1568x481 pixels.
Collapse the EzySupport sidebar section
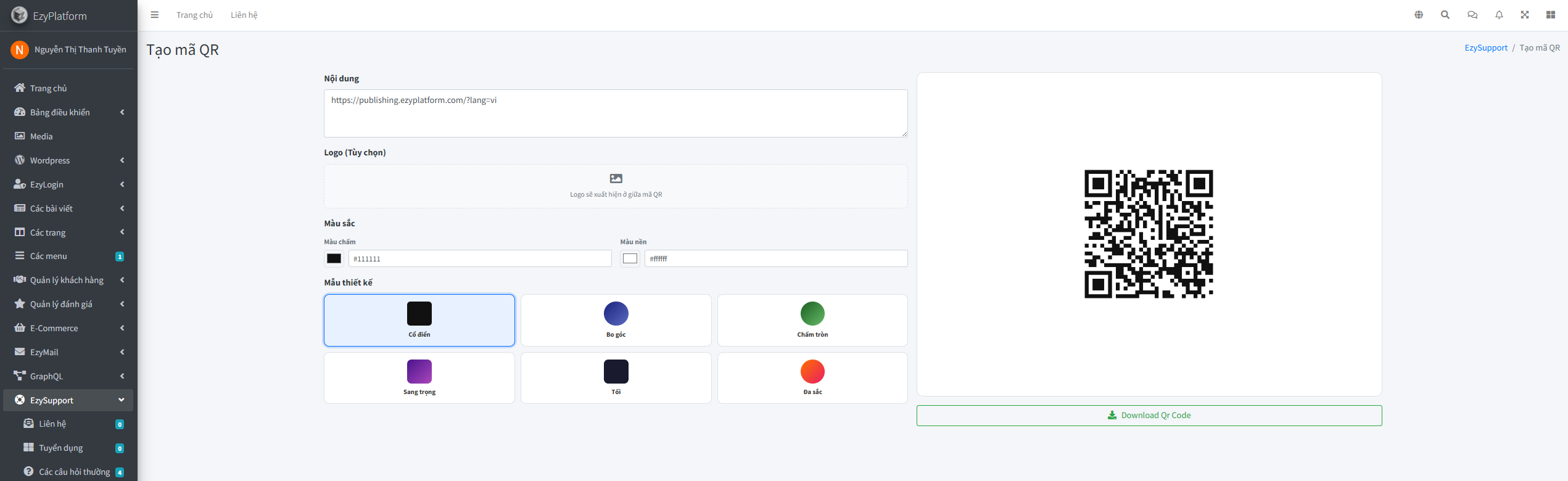pos(68,400)
